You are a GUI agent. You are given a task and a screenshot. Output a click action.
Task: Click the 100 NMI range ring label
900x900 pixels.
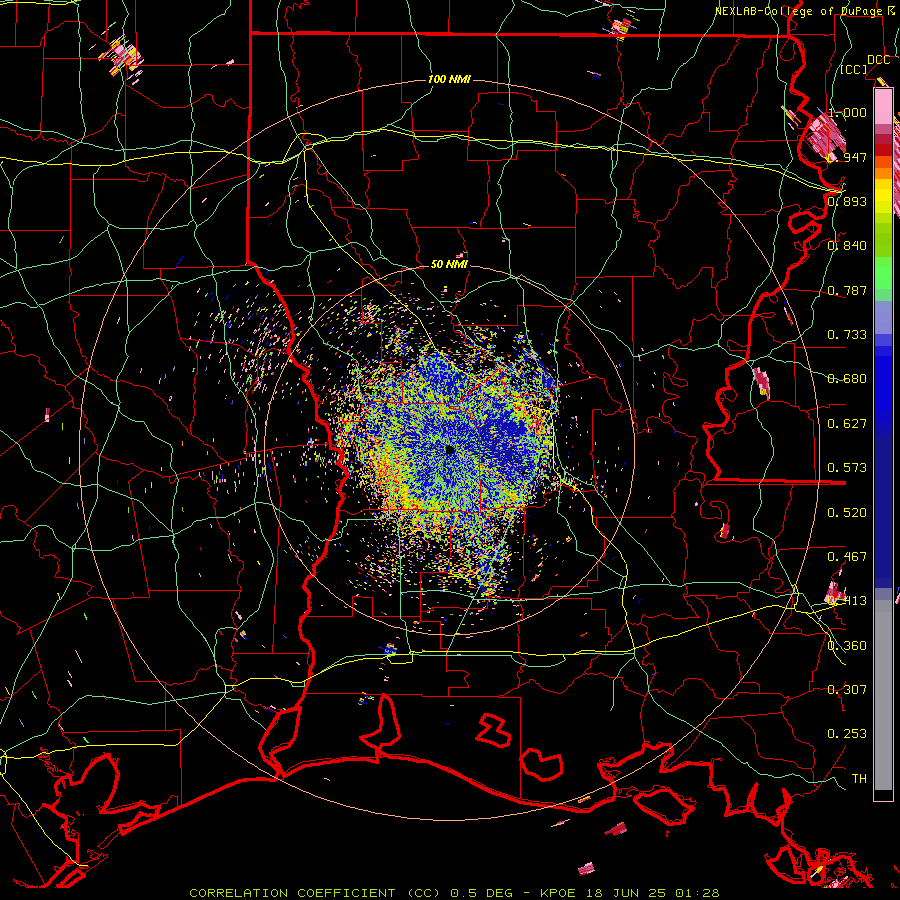coord(449,79)
